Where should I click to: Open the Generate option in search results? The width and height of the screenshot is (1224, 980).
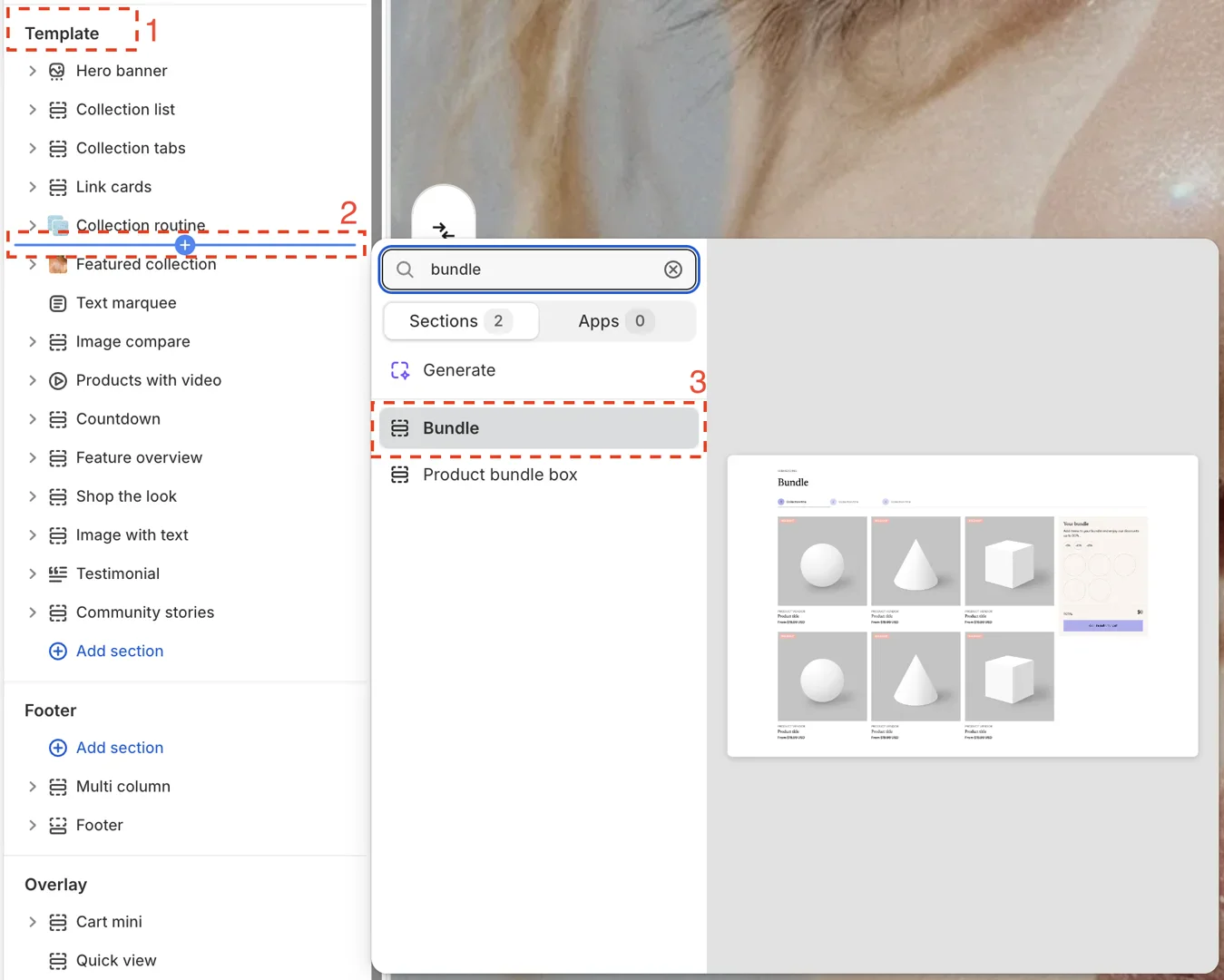click(x=459, y=370)
